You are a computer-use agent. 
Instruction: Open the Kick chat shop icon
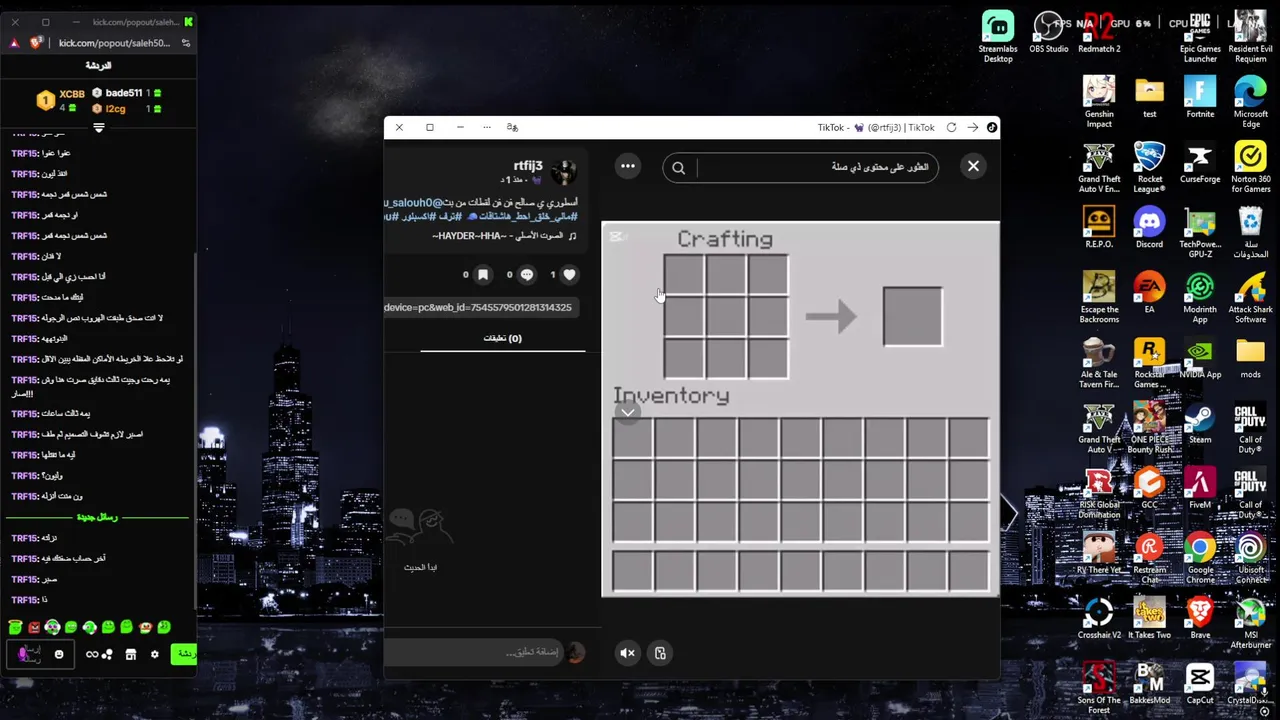point(131,654)
